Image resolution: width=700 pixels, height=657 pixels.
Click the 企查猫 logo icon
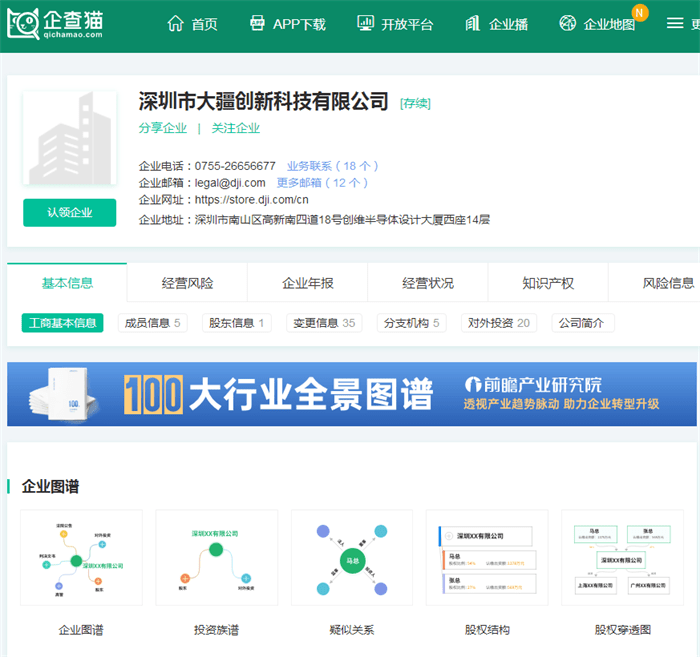pos(22,23)
